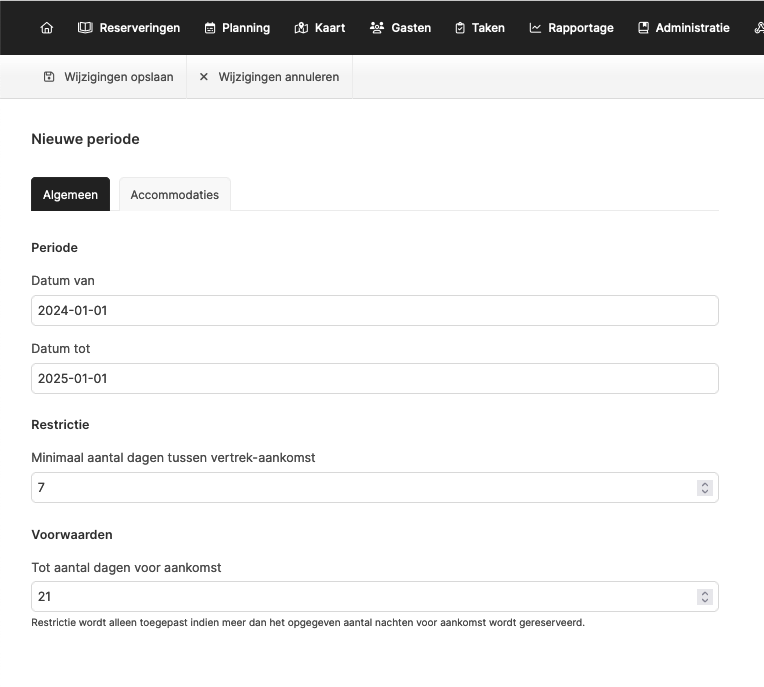
Task: Open the Gasten menu
Action: coord(401,28)
